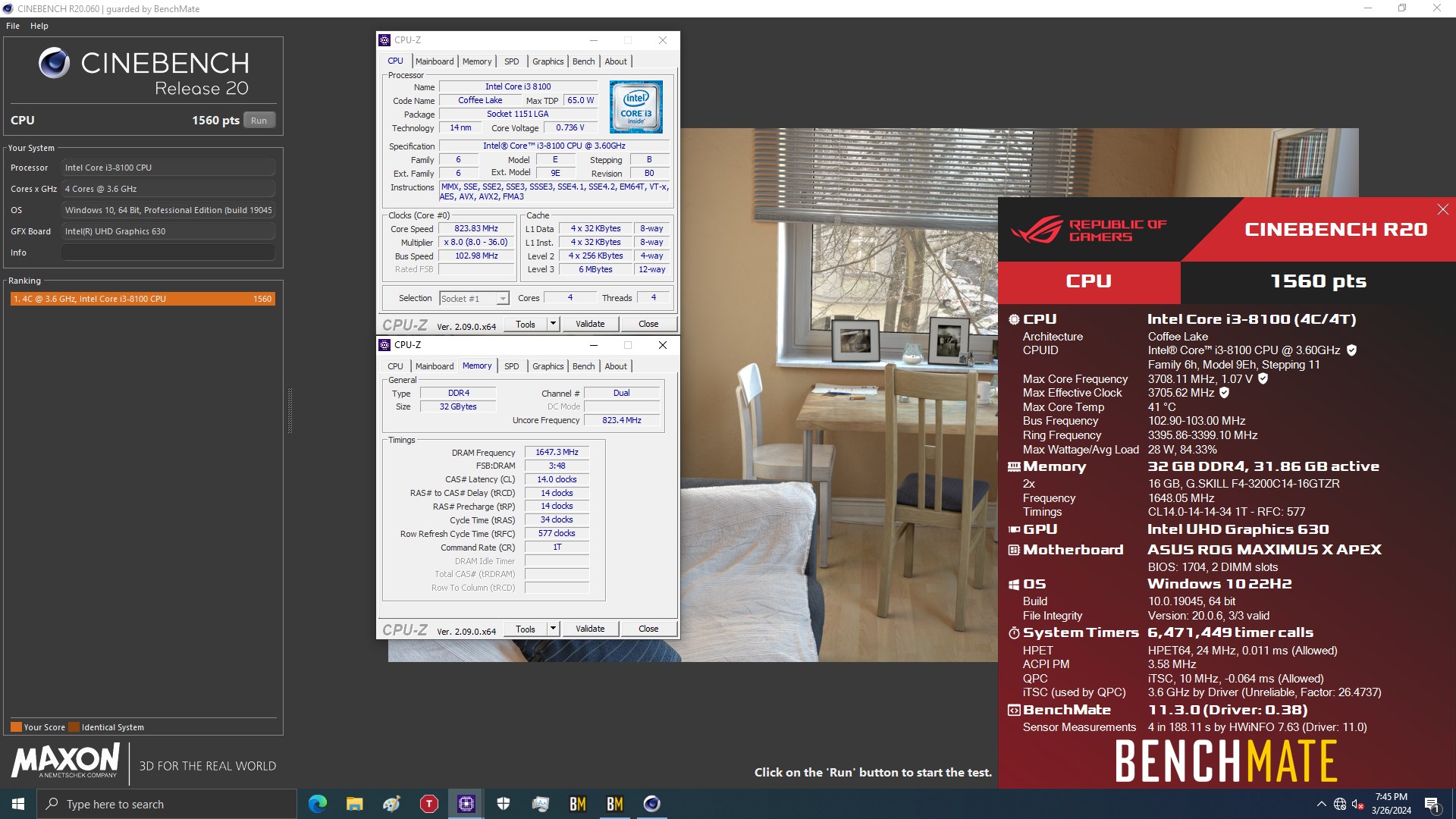The width and height of the screenshot is (1456, 819).
Task: Click Close button in Memory CPU-Z window
Action: pos(648,629)
